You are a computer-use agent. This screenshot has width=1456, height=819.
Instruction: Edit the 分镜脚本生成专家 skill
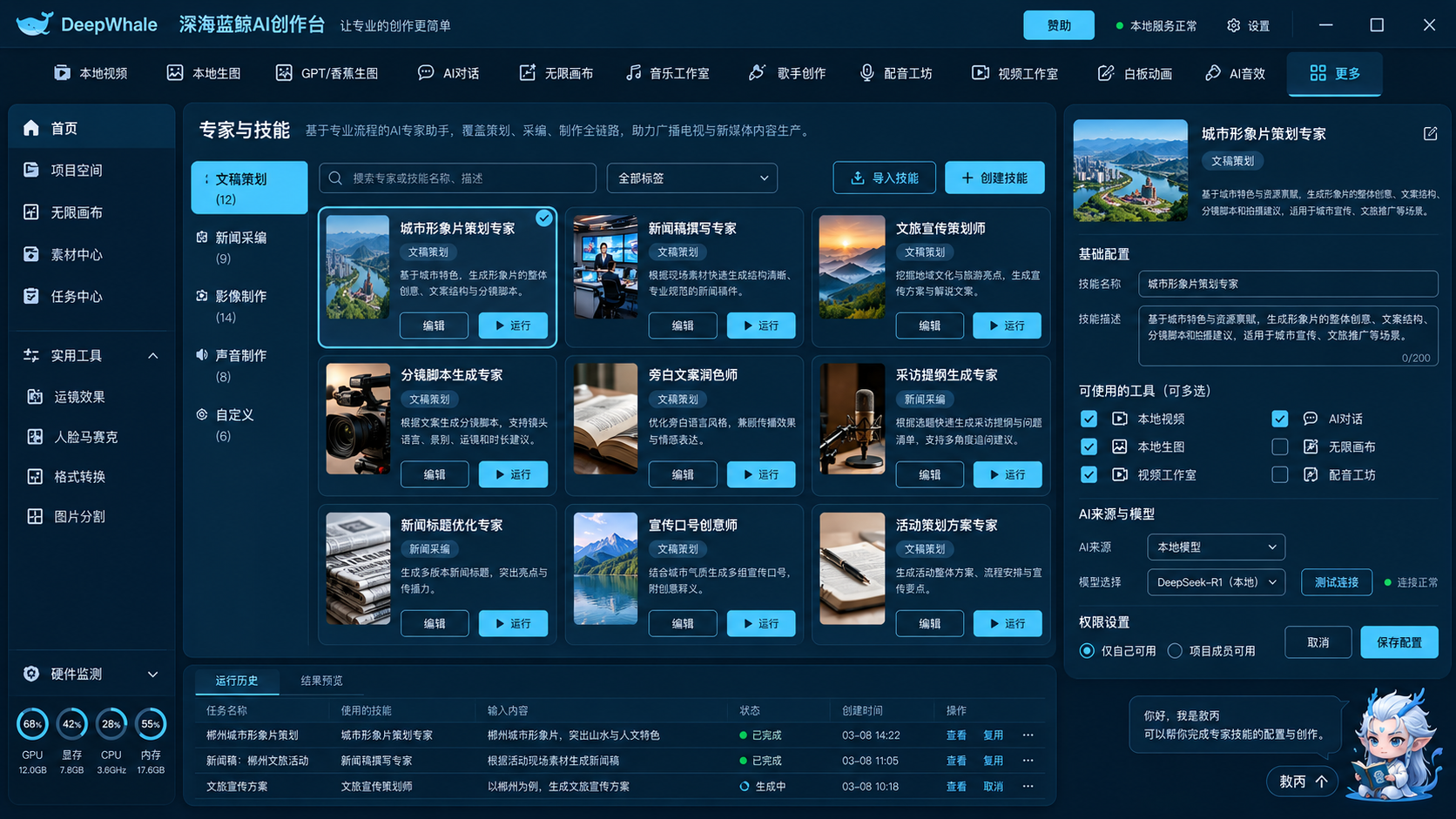click(435, 474)
